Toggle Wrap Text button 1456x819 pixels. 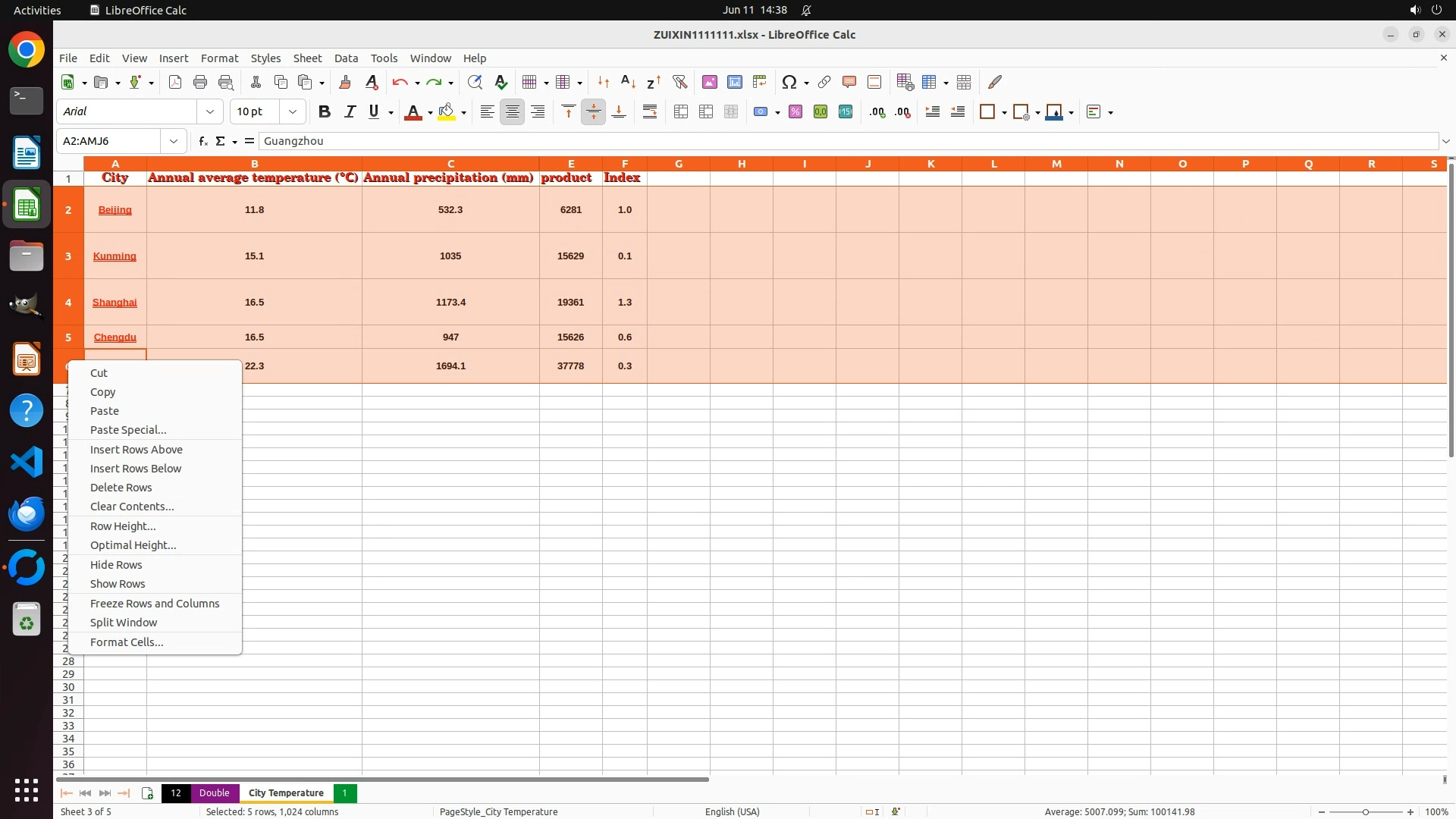coord(650,111)
